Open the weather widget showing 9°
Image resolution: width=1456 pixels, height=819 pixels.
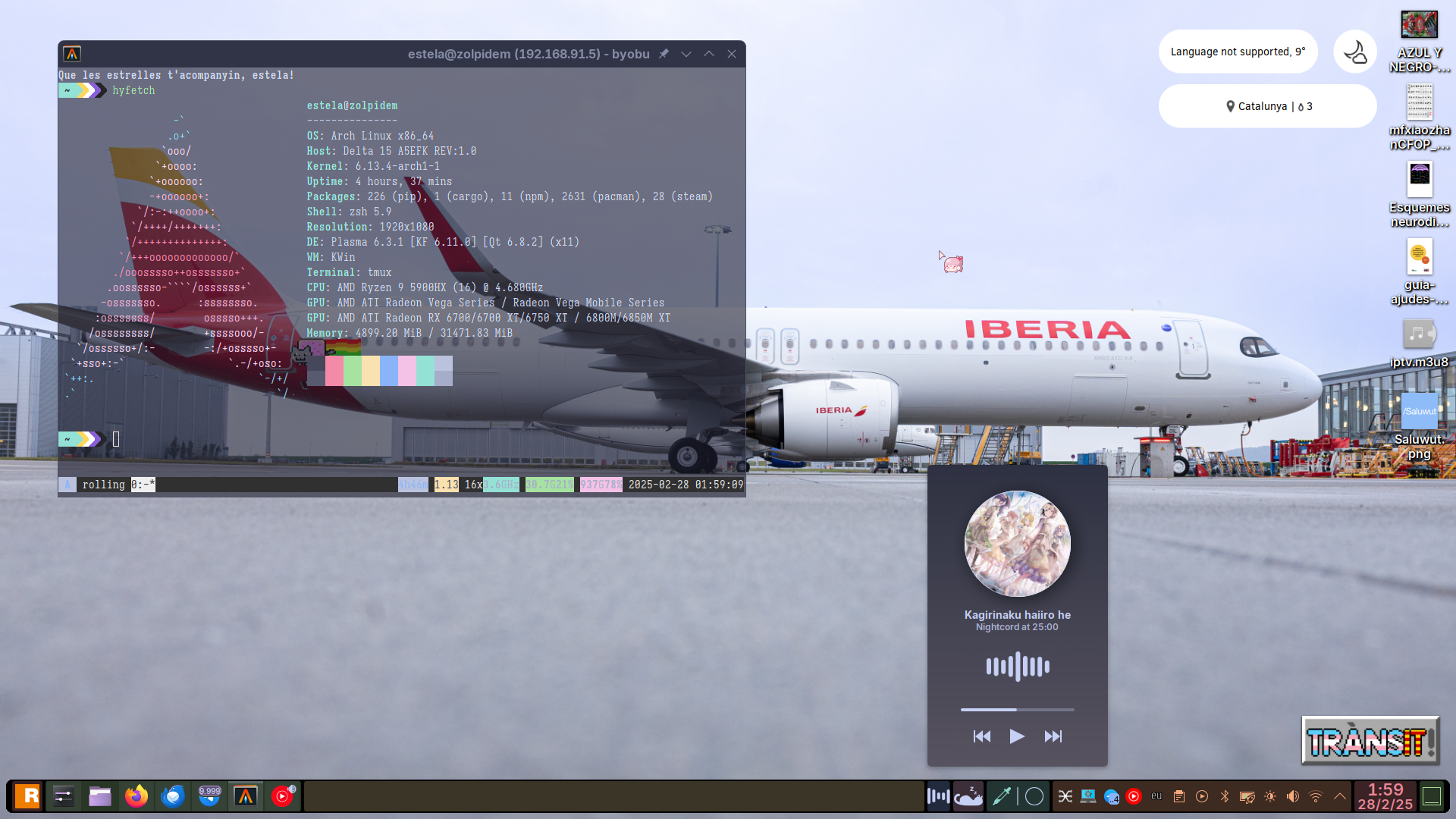tap(1238, 52)
